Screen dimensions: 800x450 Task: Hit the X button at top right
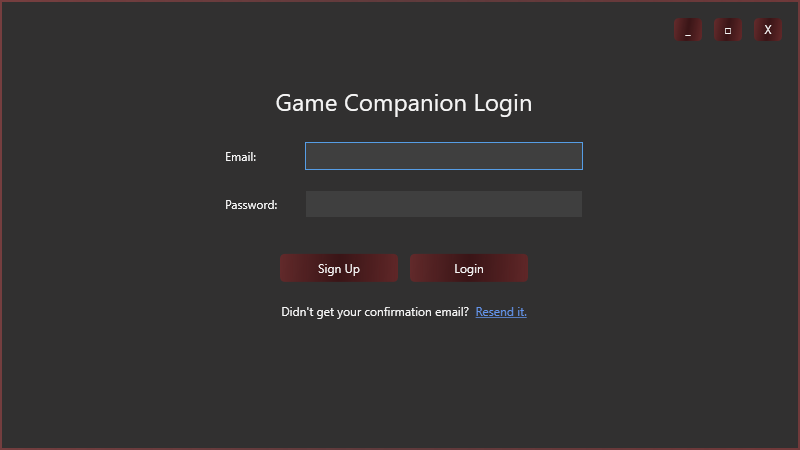tap(768, 30)
